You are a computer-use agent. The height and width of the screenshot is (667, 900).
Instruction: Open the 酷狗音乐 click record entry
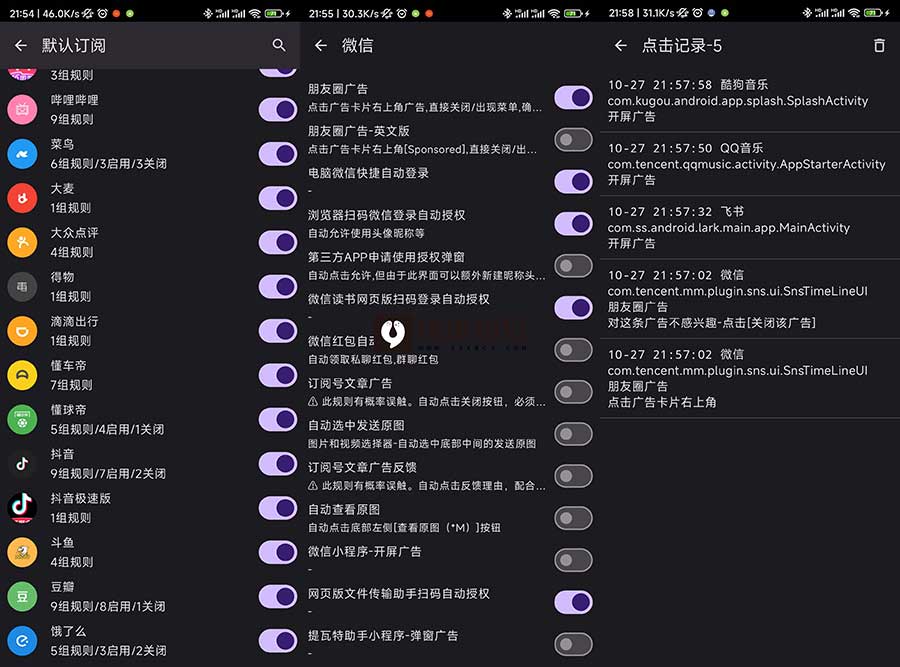[750, 100]
